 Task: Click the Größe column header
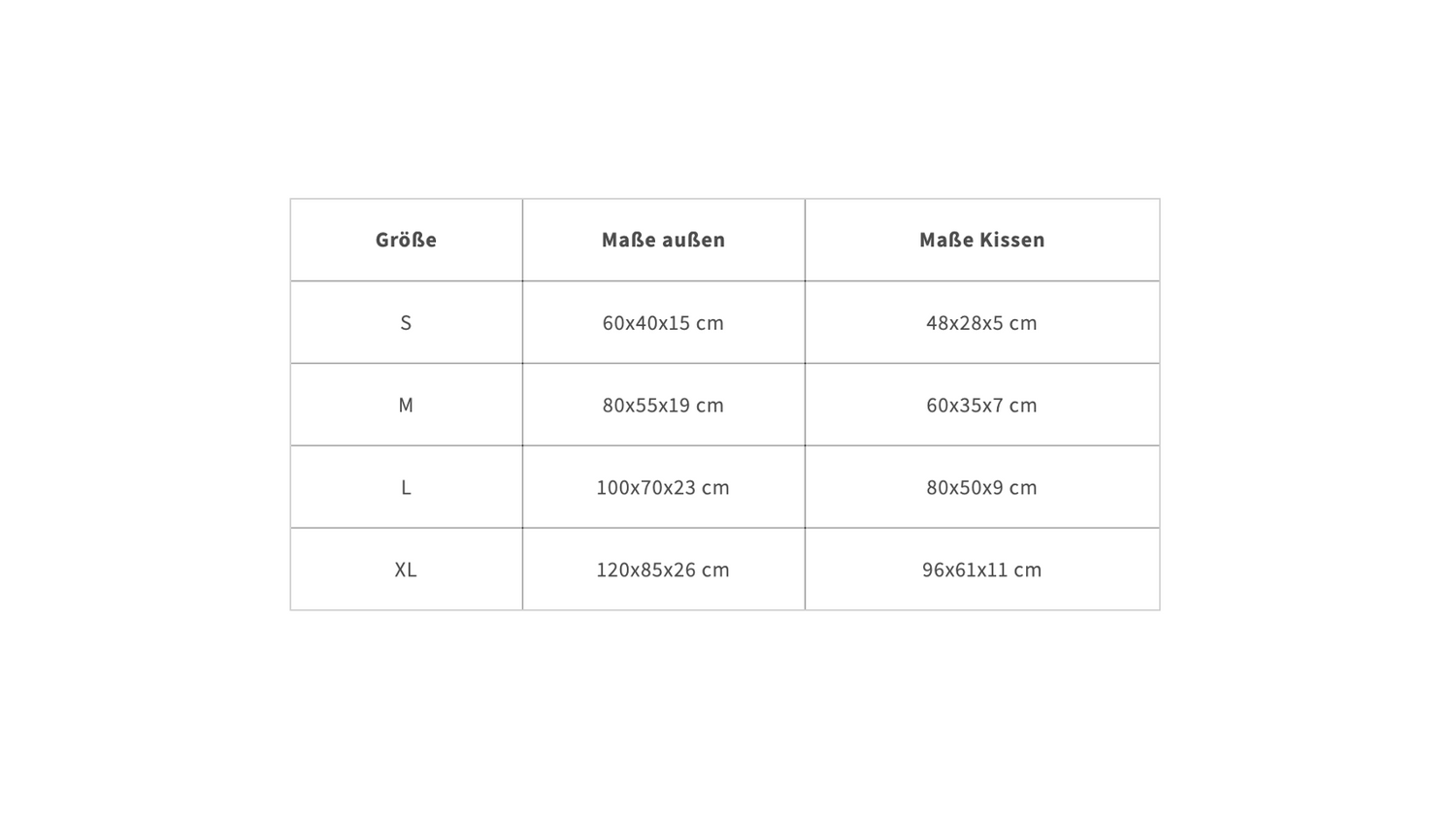pos(406,240)
